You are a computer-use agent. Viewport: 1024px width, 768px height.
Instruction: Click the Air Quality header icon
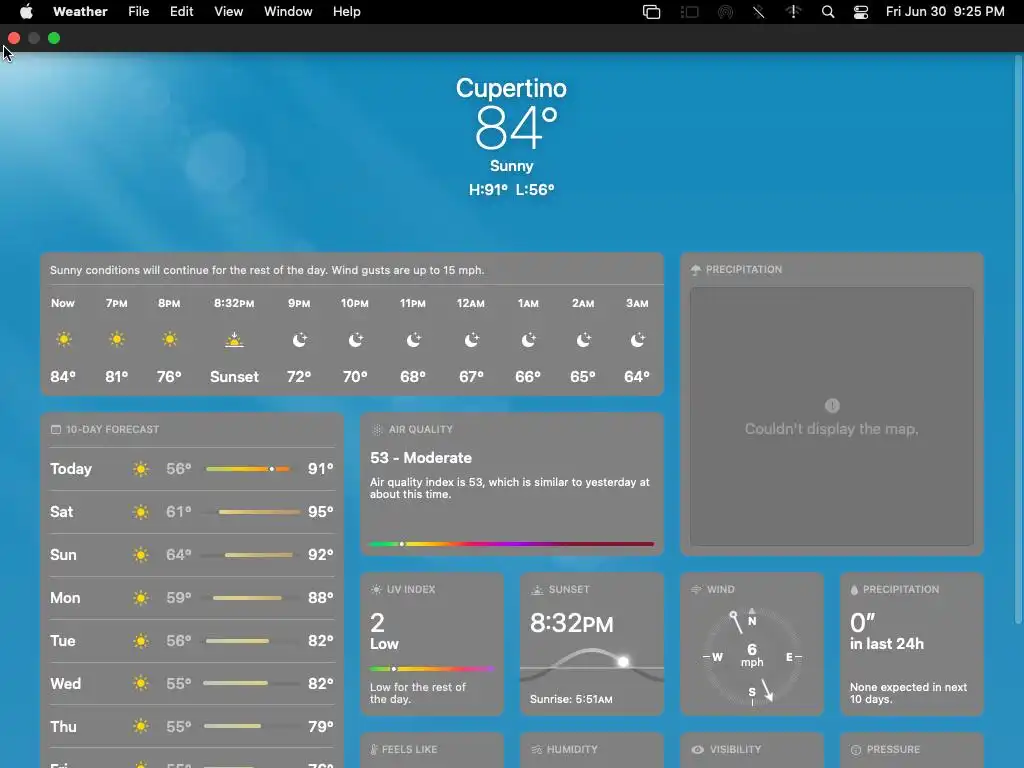coord(377,429)
